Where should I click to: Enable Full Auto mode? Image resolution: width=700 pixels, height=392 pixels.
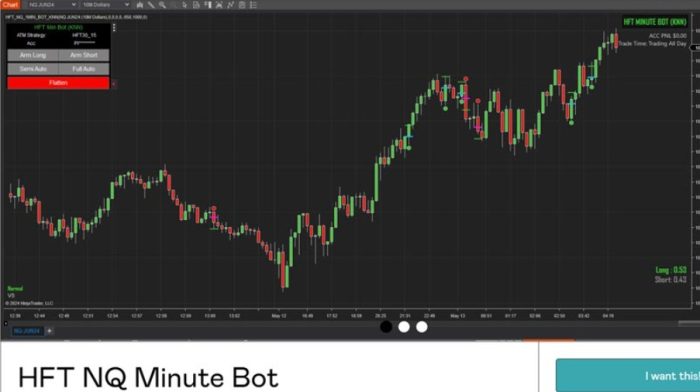click(84, 69)
